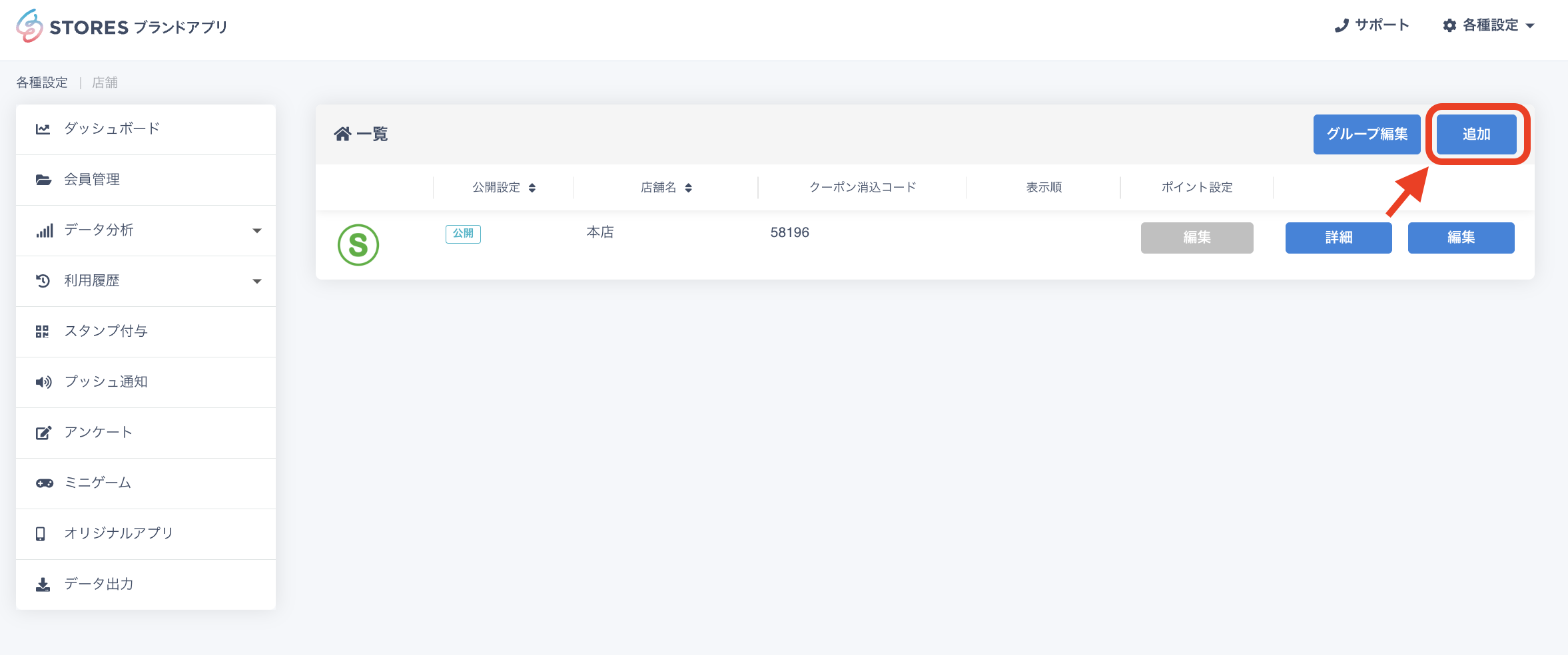The width and height of the screenshot is (1568, 655).
Task: Click the stamp QR code icon
Action: (x=43, y=331)
